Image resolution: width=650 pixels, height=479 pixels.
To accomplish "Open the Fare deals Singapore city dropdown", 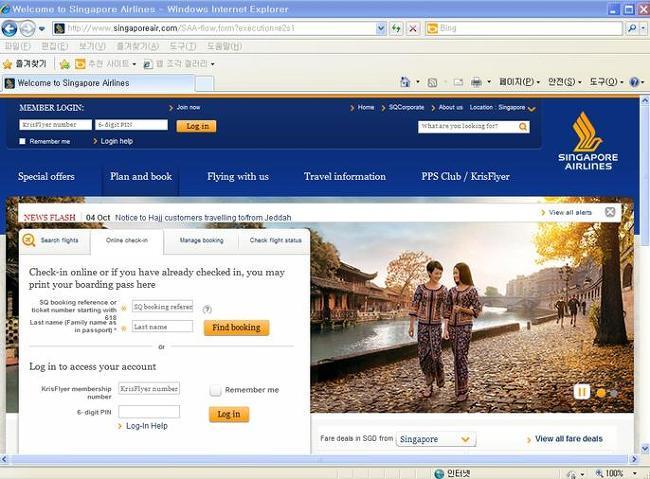I will [436, 439].
